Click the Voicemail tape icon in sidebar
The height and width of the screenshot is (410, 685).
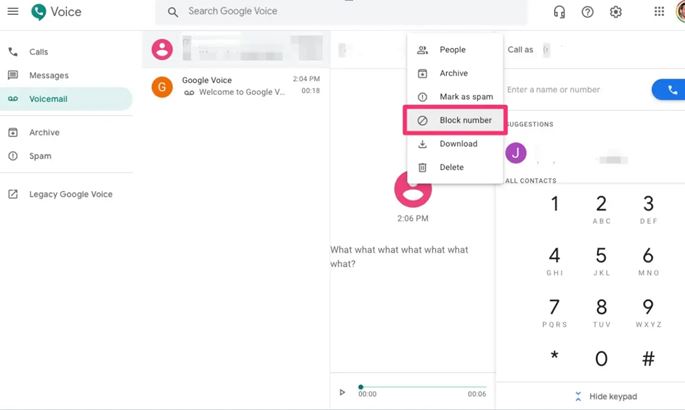13,99
